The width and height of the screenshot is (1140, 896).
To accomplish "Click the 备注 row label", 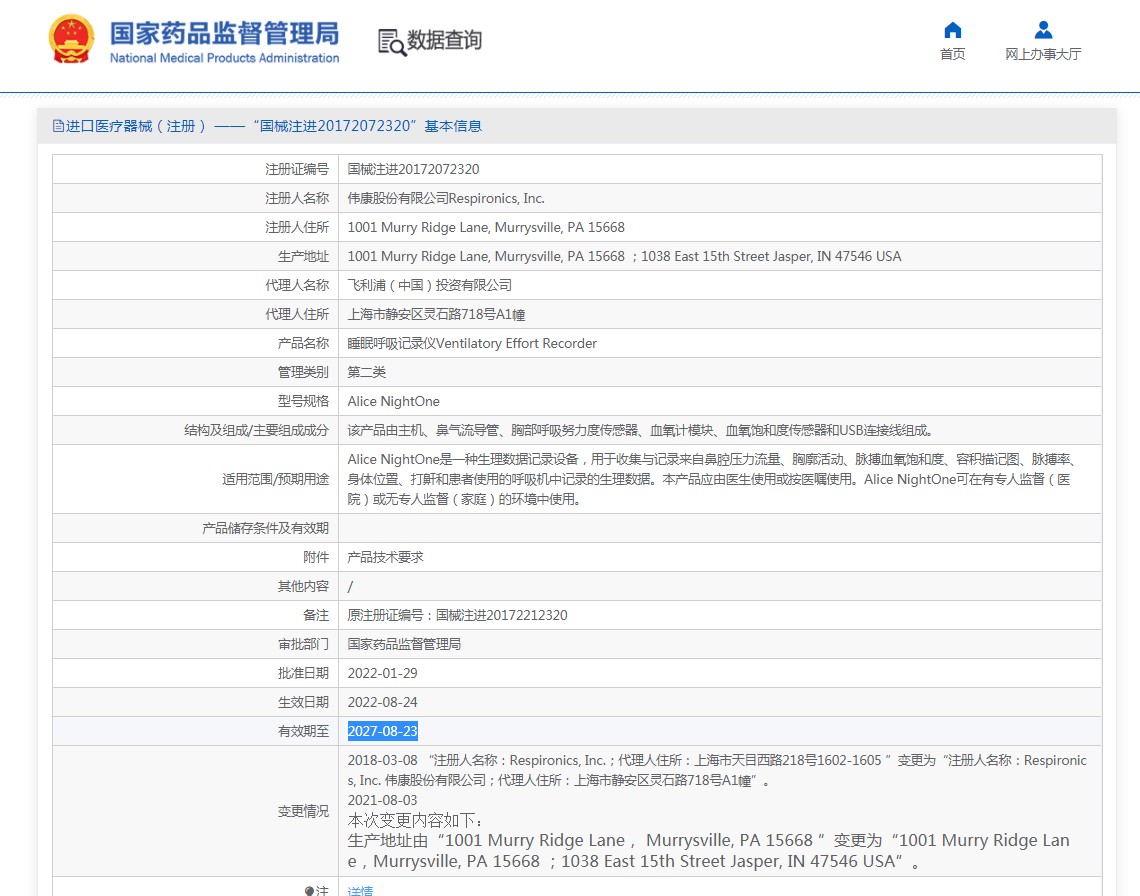I will 316,615.
